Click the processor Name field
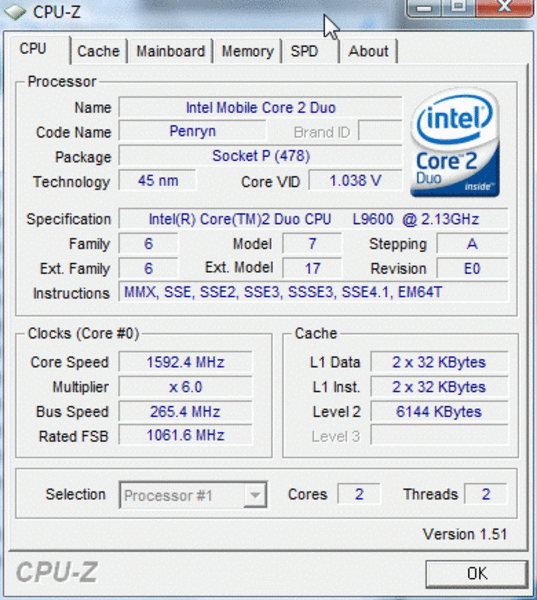537x600 pixels. pyautogui.click(x=260, y=108)
